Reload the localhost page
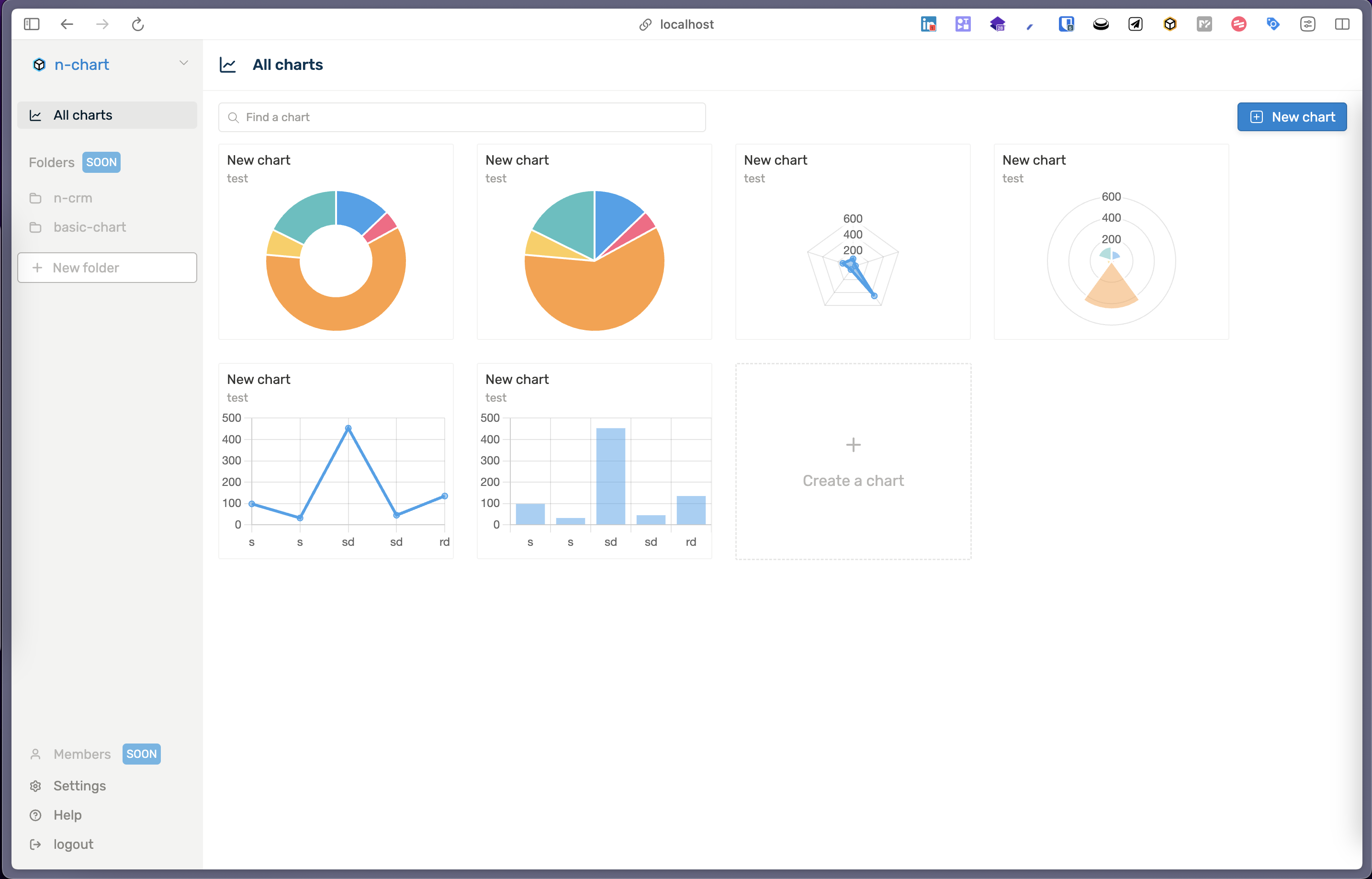The height and width of the screenshot is (879, 1372). [x=137, y=24]
